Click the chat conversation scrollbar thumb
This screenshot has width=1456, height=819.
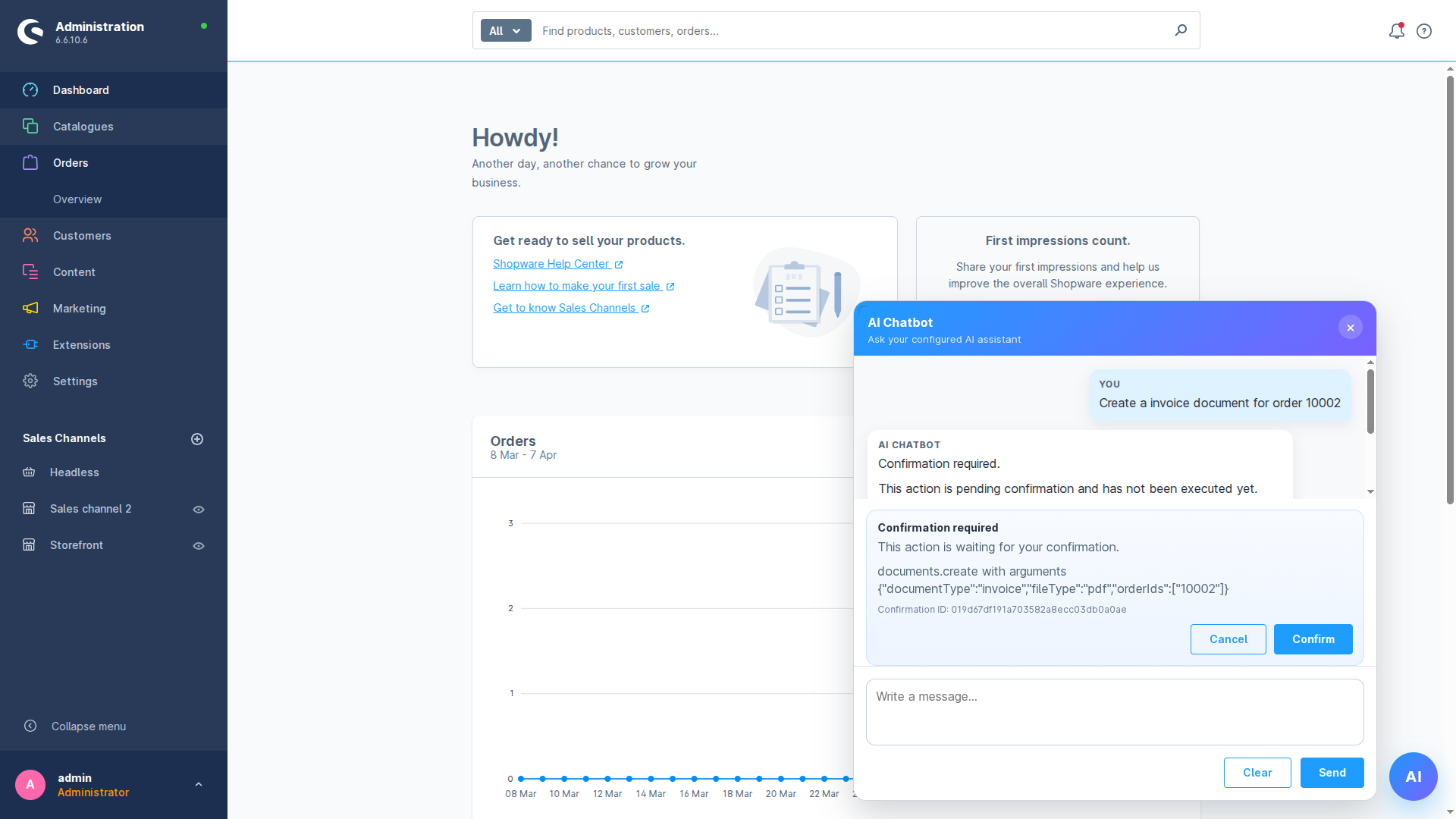(x=1370, y=401)
